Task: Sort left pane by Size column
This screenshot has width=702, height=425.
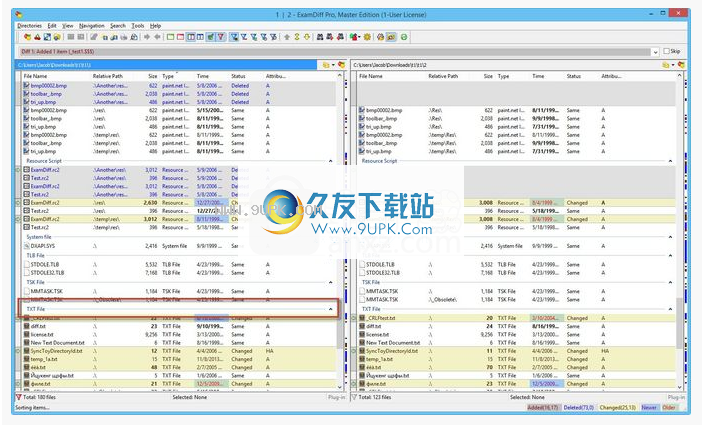Action: [153, 76]
